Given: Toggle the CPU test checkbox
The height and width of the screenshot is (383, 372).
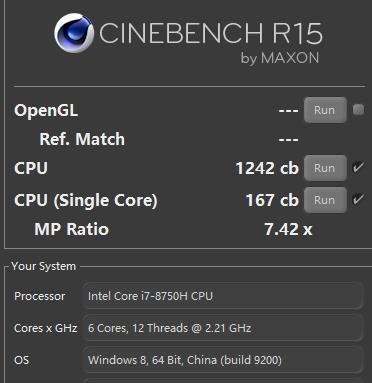Looking at the screenshot, I should (x=358, y=168).
